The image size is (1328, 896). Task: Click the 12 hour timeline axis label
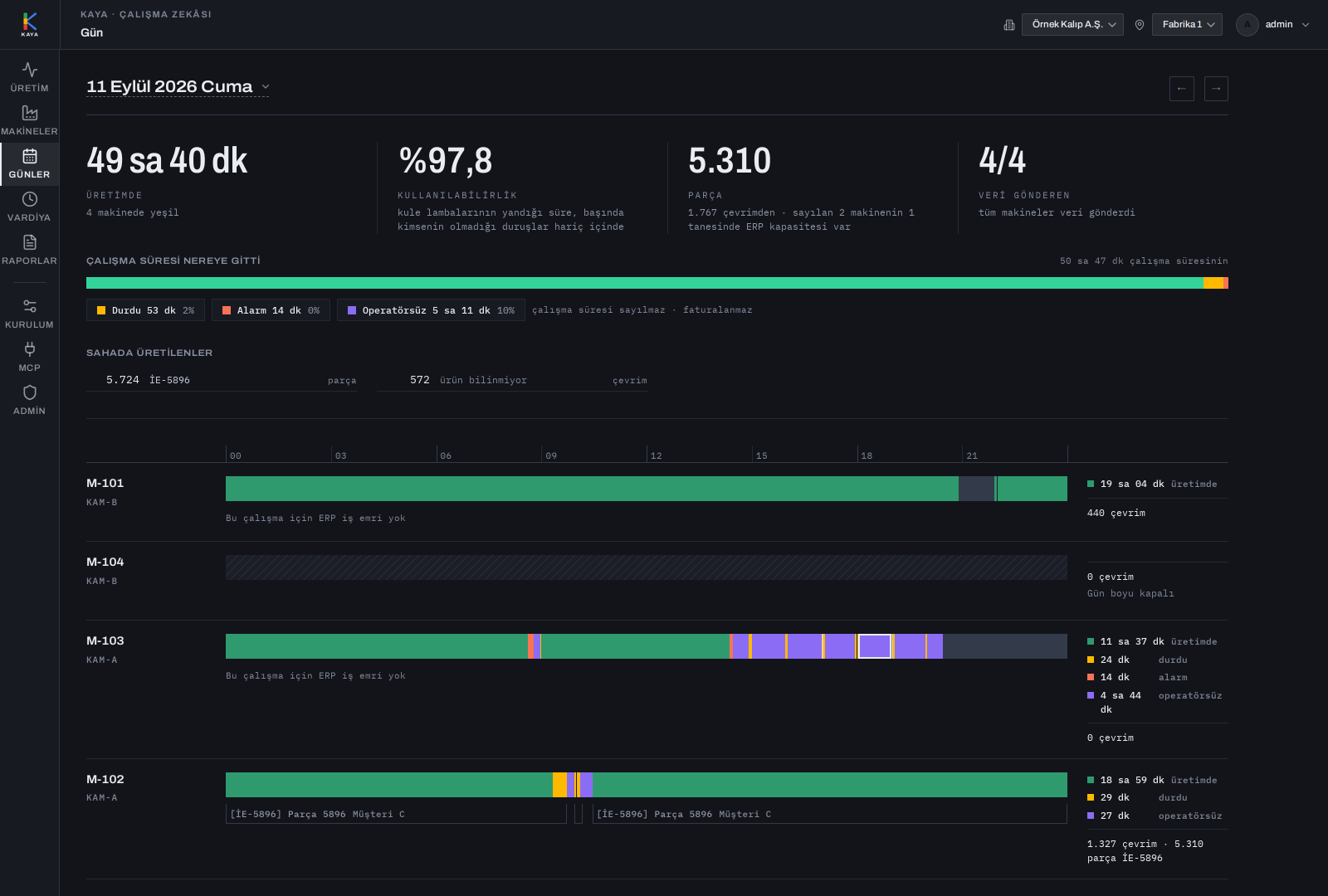click(657, 455)
